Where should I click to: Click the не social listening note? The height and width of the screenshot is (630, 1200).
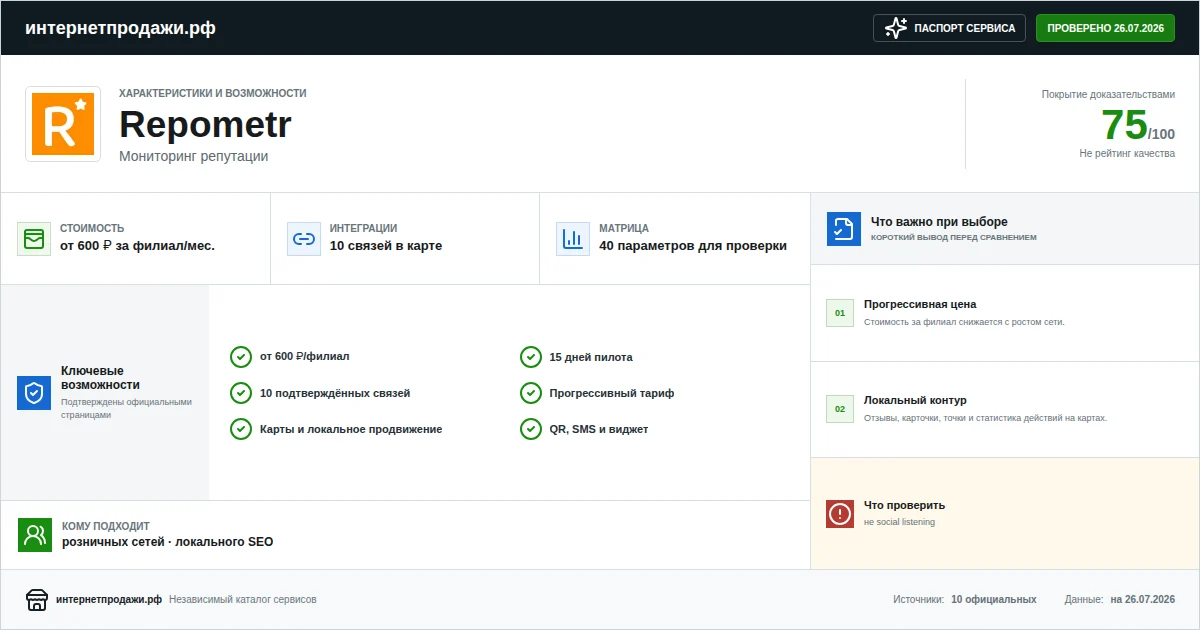coord(900,522)
